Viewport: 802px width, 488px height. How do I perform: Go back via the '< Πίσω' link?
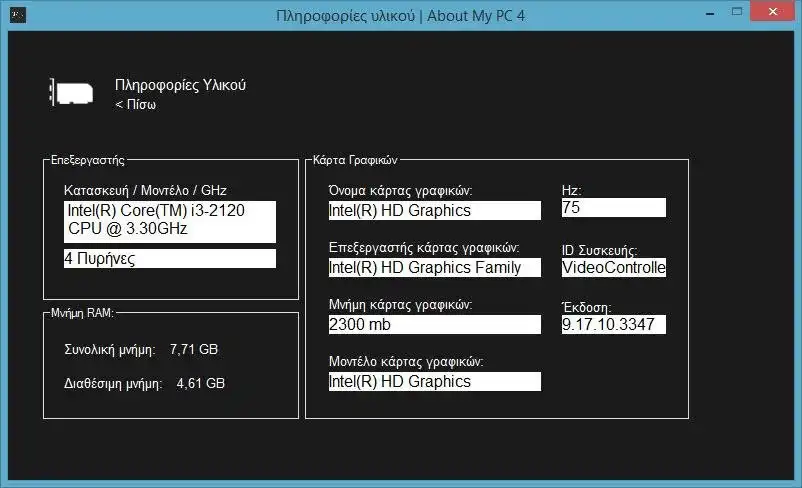coord(136,104)
